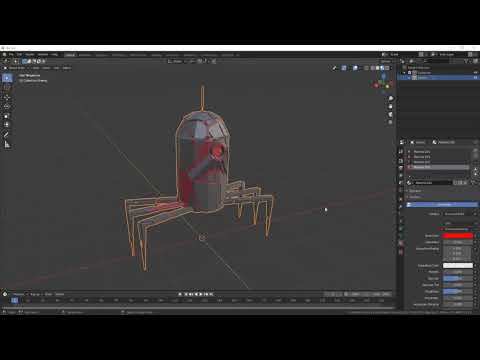The width and height of the screenshot is (480, 360).
Task: Move material slot down arrow
Action: click(476, 175)
